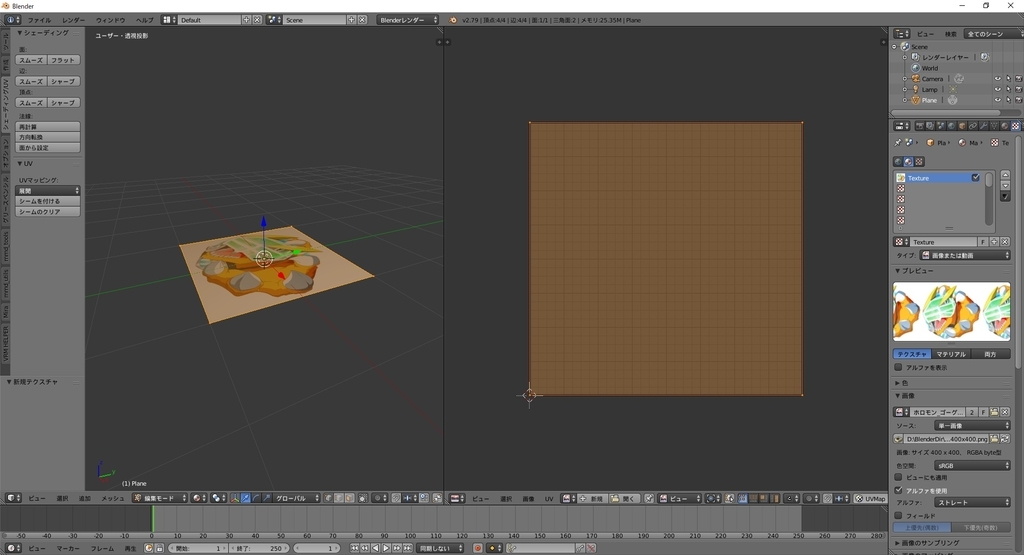Click 開く button in UV editor
The width and height of the screenshot is (1024, 555).
click(x=624, y=498)
